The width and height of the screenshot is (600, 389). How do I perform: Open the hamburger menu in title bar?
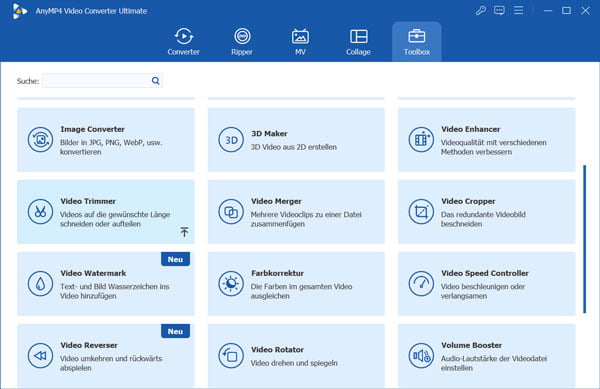point(518,10)
